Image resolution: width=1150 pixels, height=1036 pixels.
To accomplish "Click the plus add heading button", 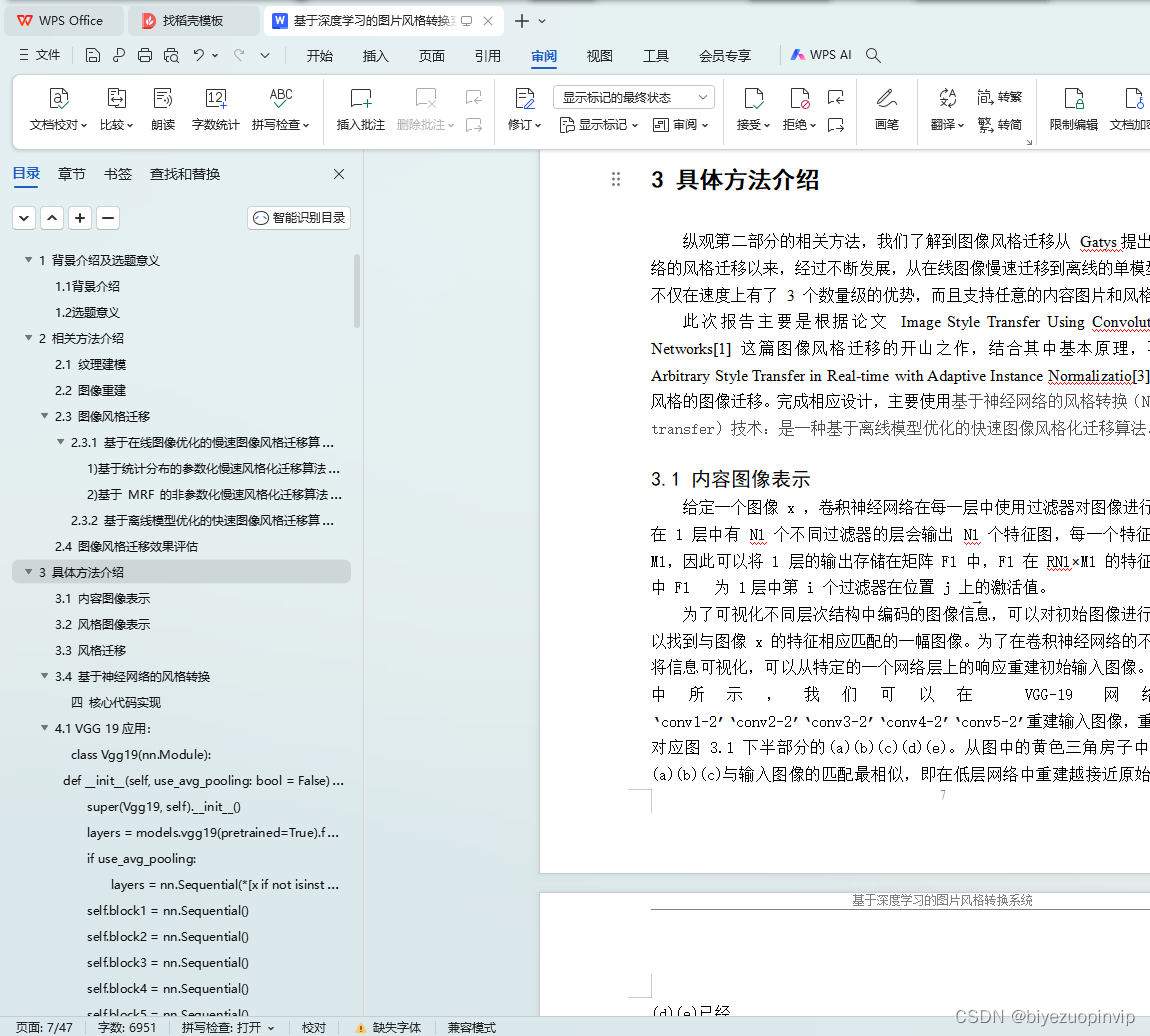I will tap(80, 218).
